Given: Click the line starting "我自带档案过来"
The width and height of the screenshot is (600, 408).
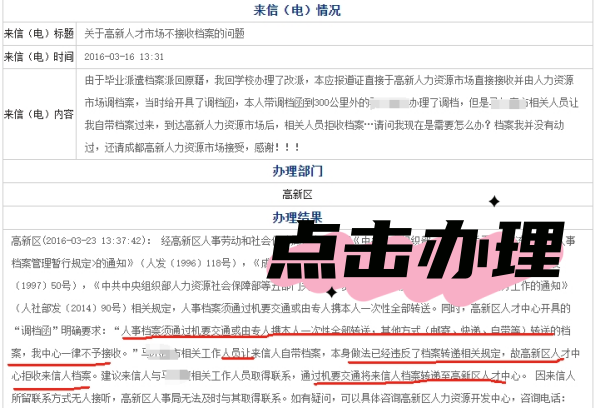Looking at the screenshot, I should click(x=324, y=125).
